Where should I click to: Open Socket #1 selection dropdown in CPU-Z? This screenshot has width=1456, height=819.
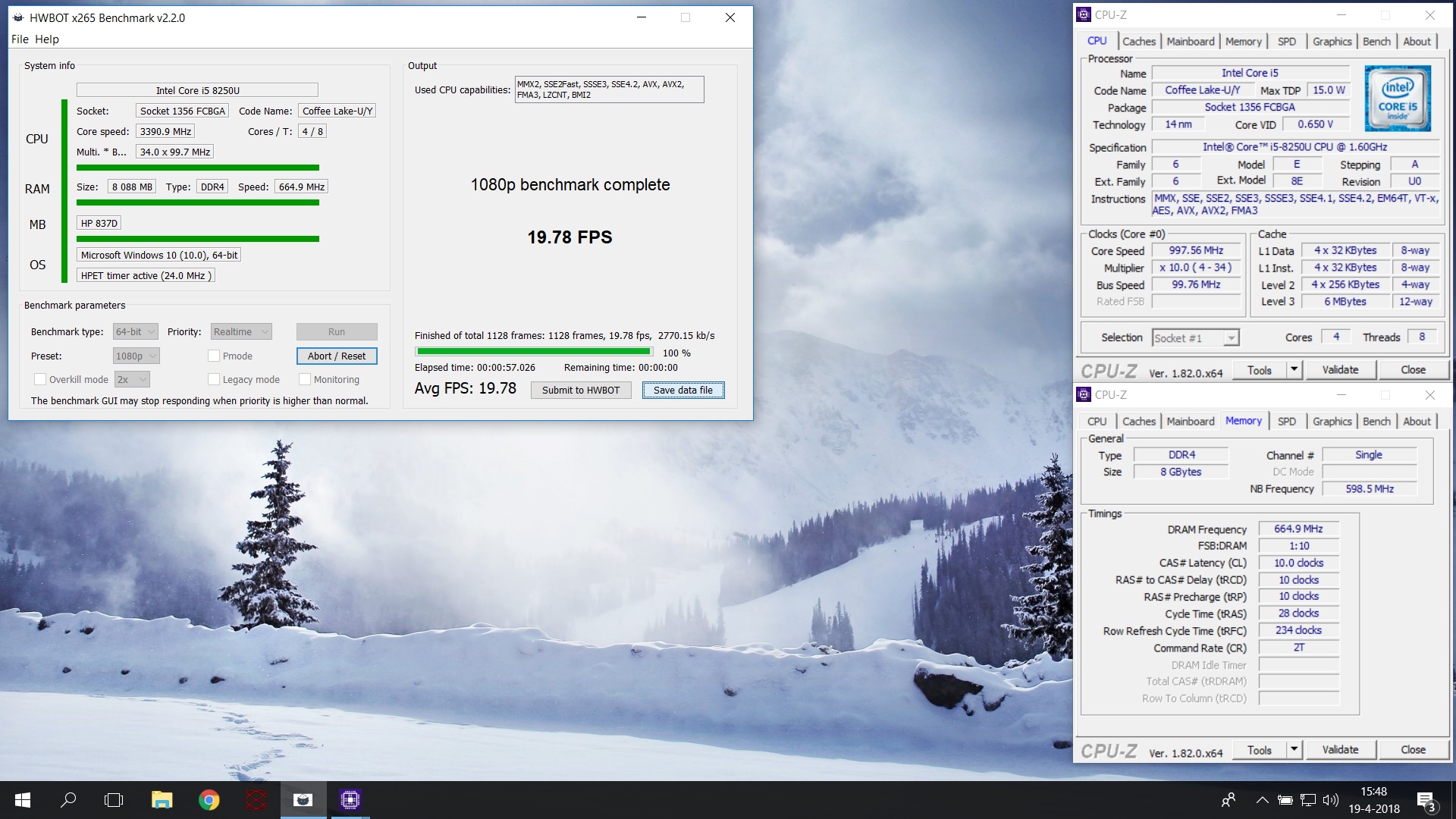1196,338
